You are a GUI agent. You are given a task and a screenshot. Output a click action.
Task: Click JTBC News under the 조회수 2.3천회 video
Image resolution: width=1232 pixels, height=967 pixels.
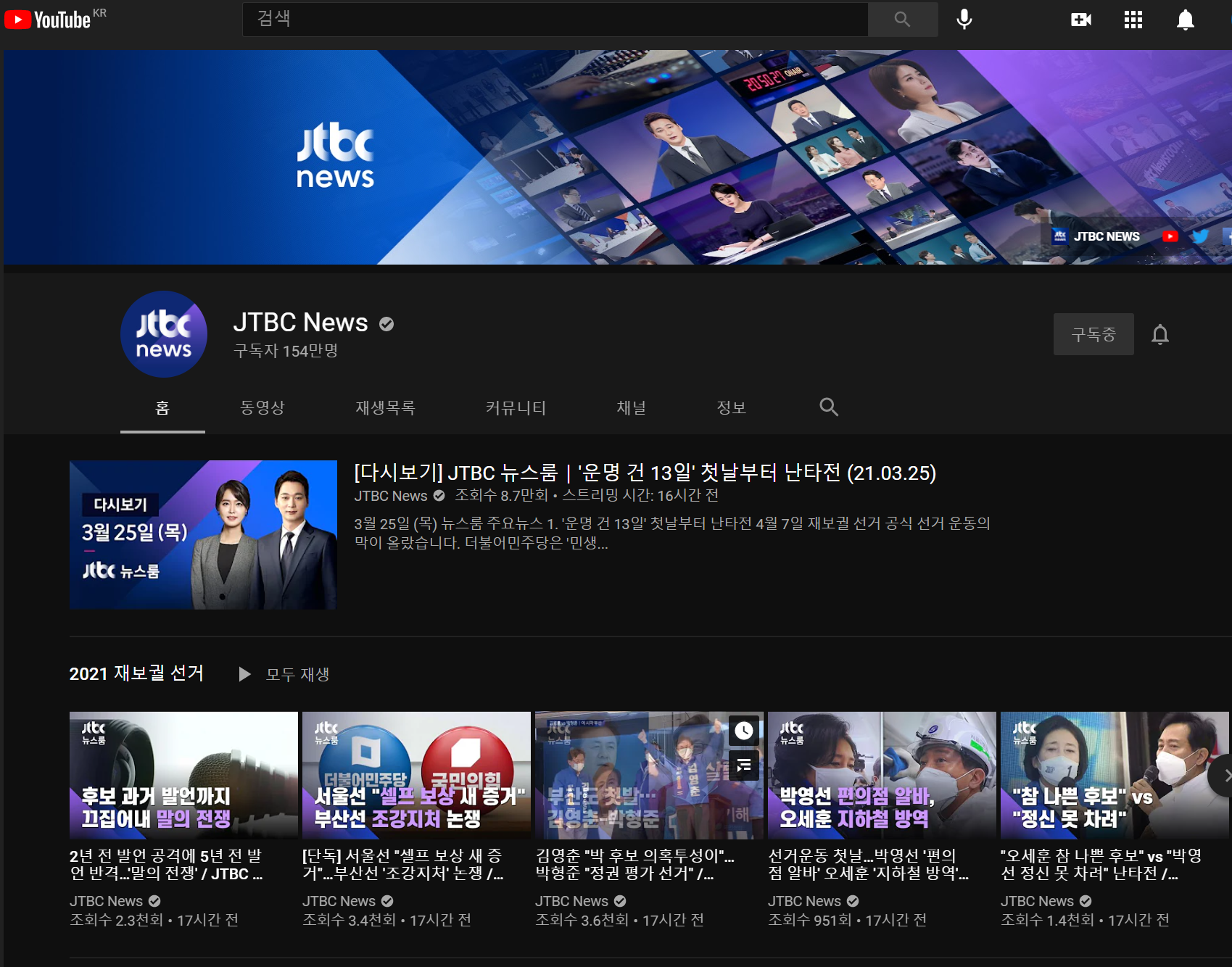pos(106,901)
